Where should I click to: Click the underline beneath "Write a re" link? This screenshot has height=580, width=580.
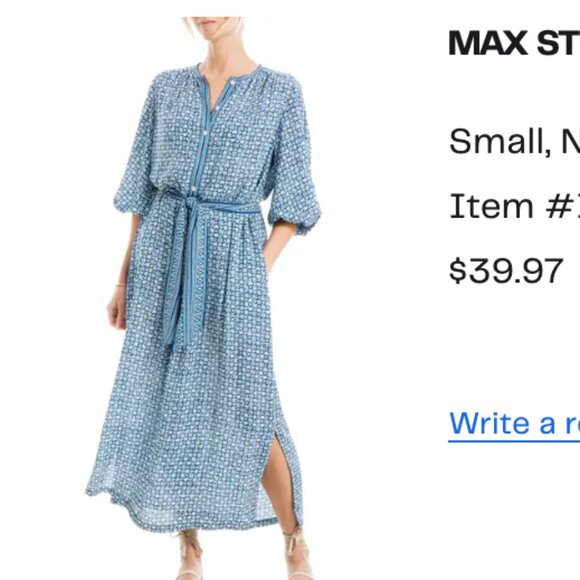514,441
